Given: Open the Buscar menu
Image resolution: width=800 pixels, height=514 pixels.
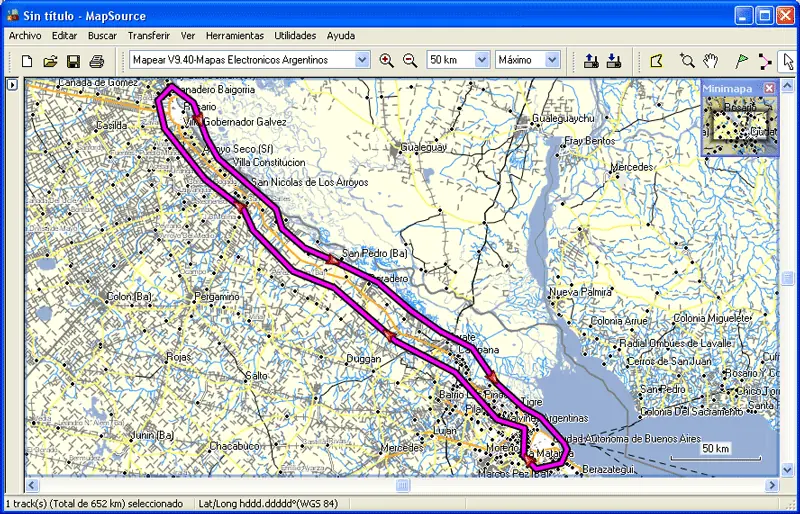Looking at the screenshot, I should (102, 36).
